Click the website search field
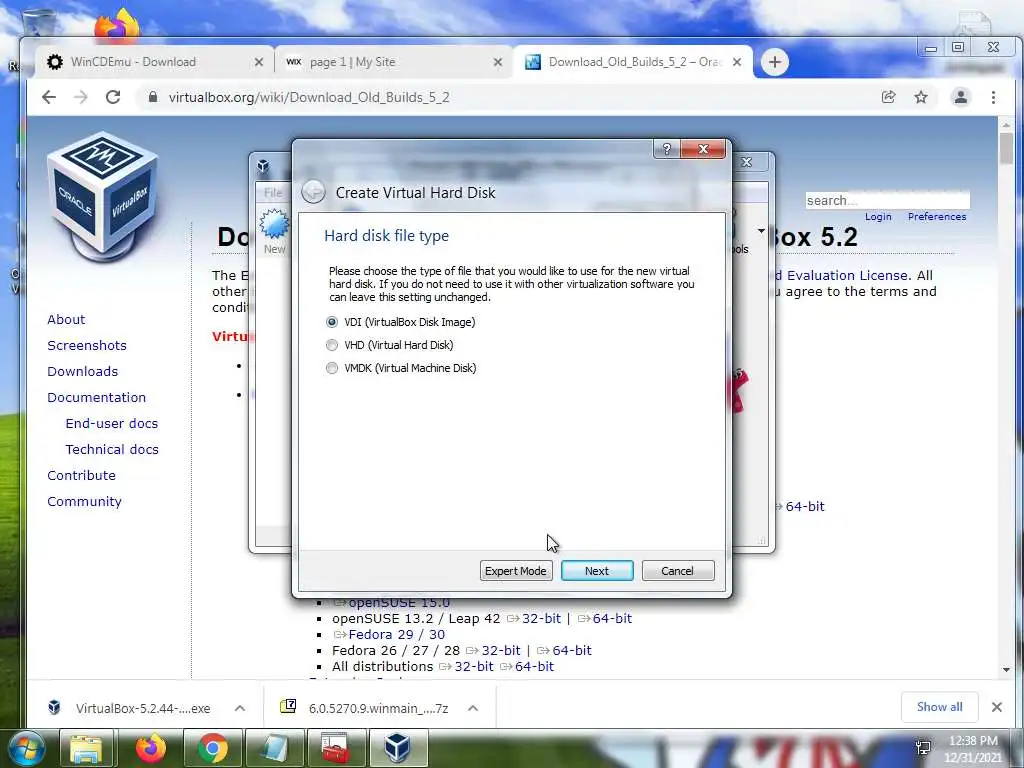Image resolution: width=1024 pixels, height=768 pixels. pos(888,200)
